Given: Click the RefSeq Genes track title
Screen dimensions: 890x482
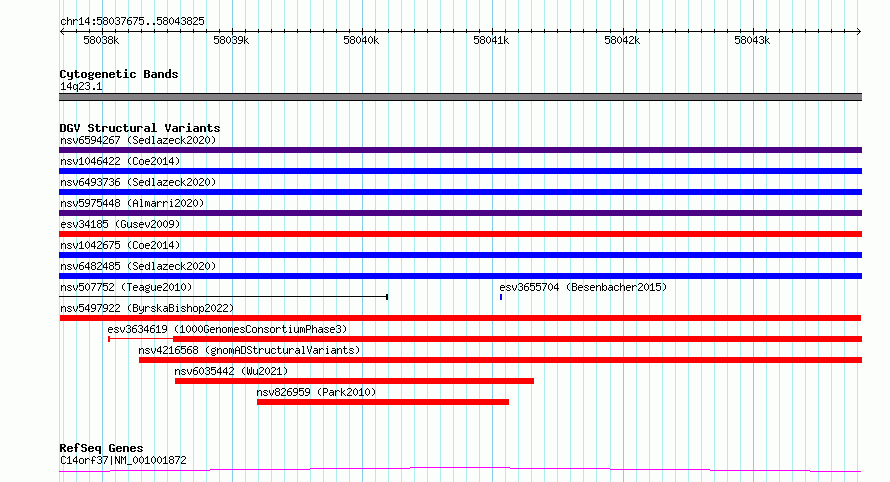Looking at the screenshot, I should pyautogui.click(x=101, y=448).
